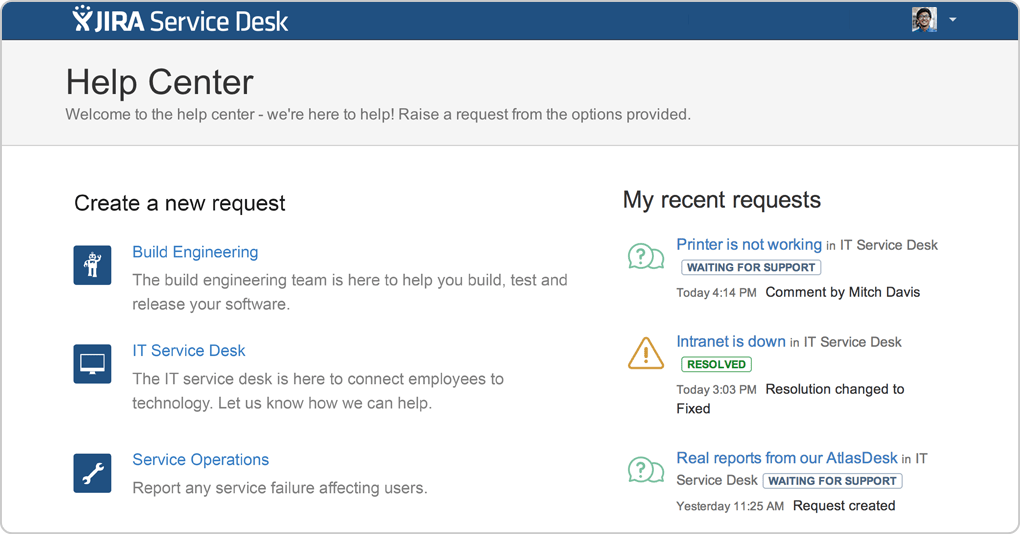
Task: Open 'Real reports from our AtlasDesk' request
Action: [x=786, y=458]
